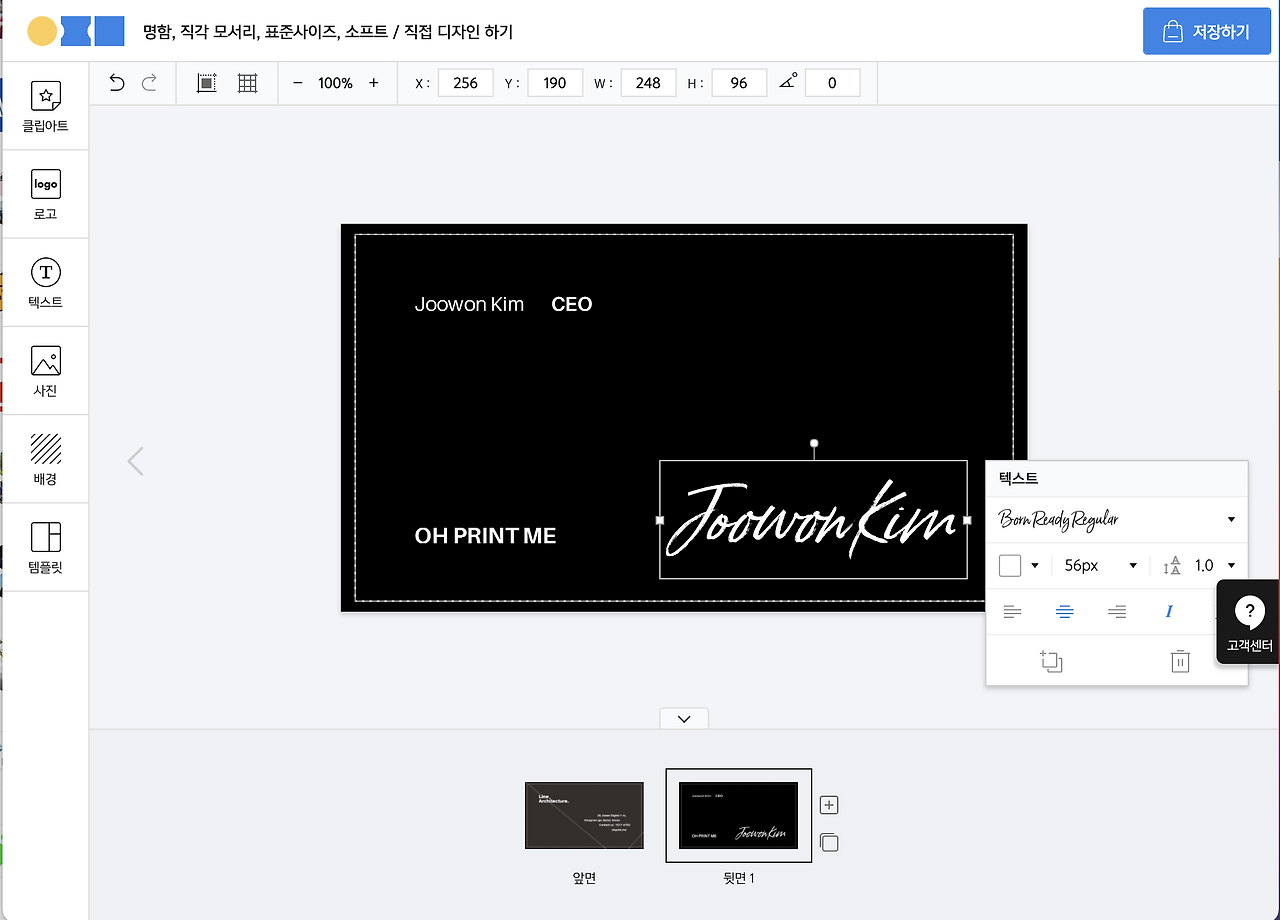Center-align the text
This screenshot has width=1280, height=920.
tap(1065, 612)
